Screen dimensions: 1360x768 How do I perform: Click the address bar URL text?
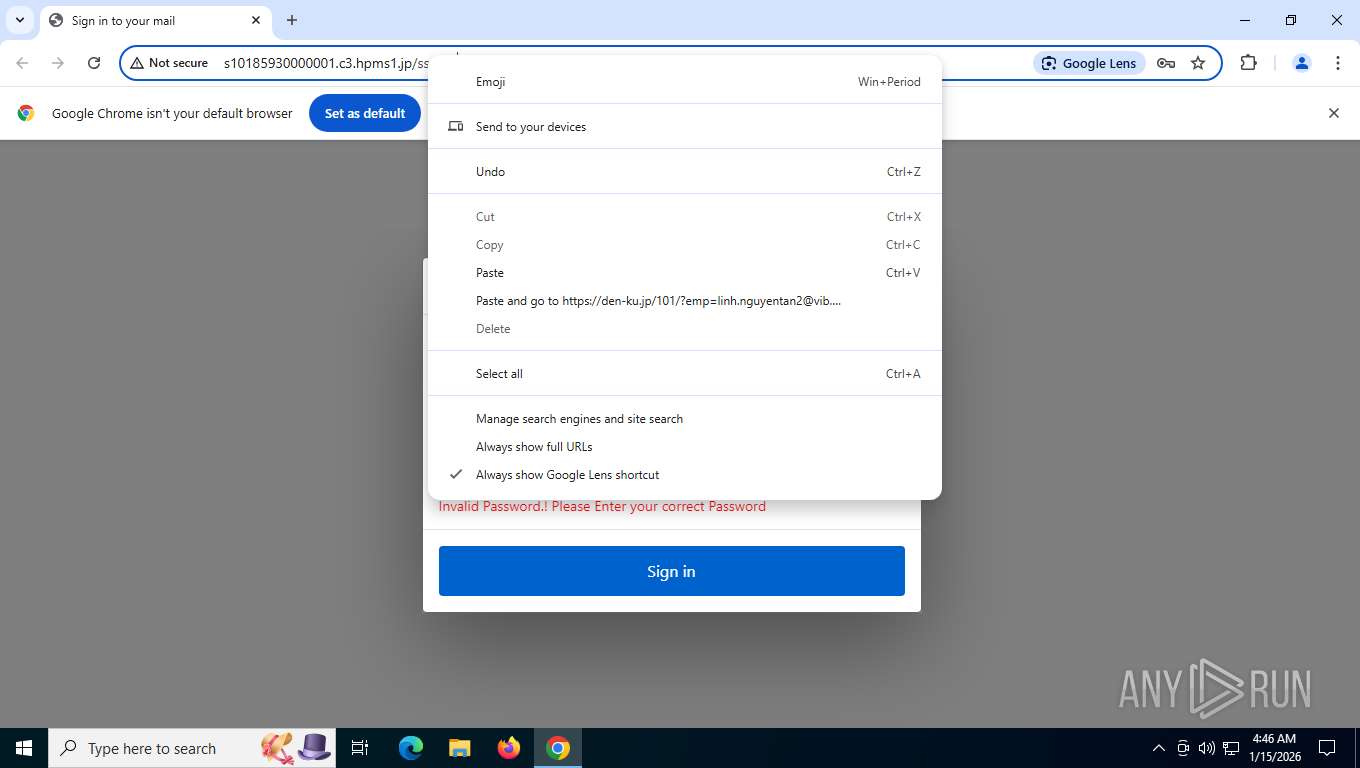coord(326,63)
